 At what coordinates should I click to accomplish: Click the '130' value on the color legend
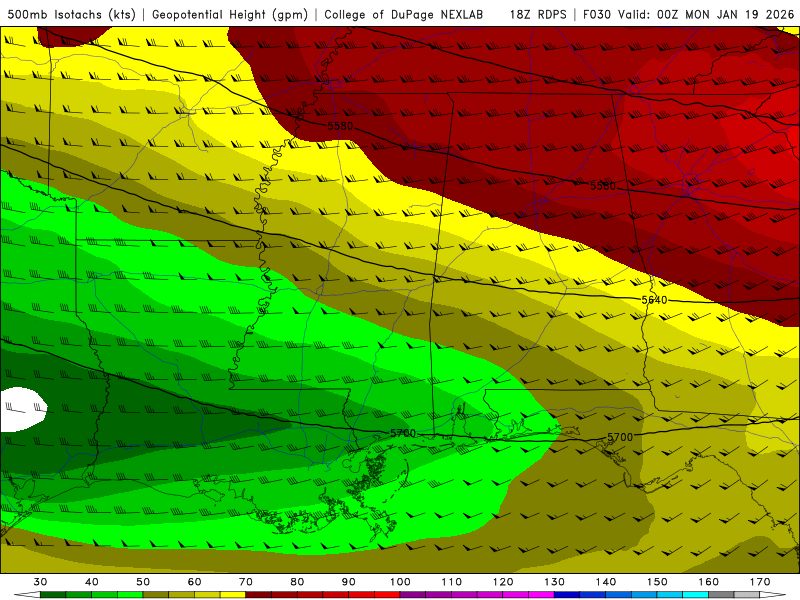555,582
